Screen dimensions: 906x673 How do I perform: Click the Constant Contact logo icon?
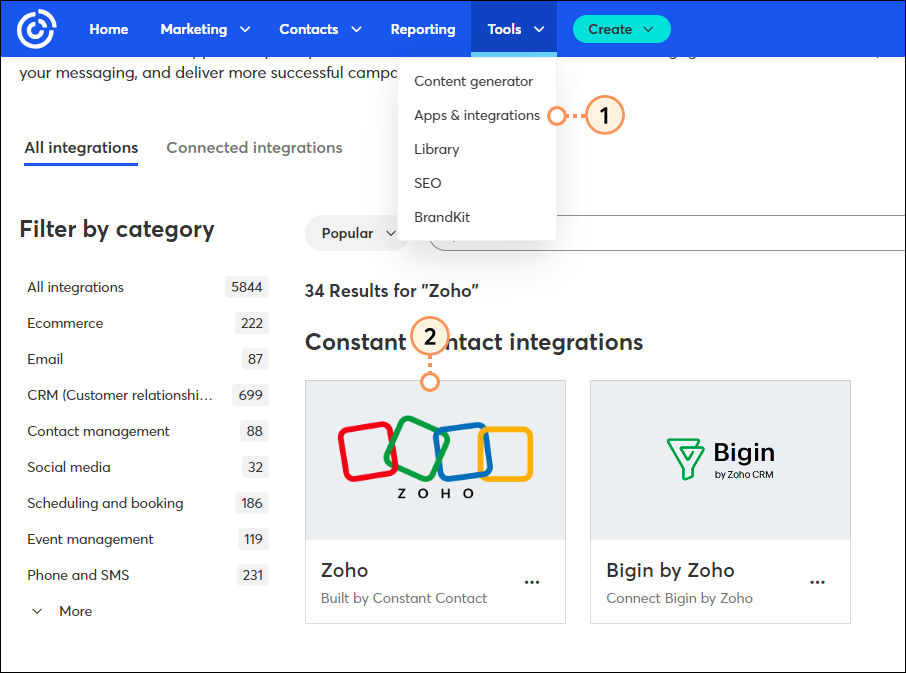[x=35, y=28]
